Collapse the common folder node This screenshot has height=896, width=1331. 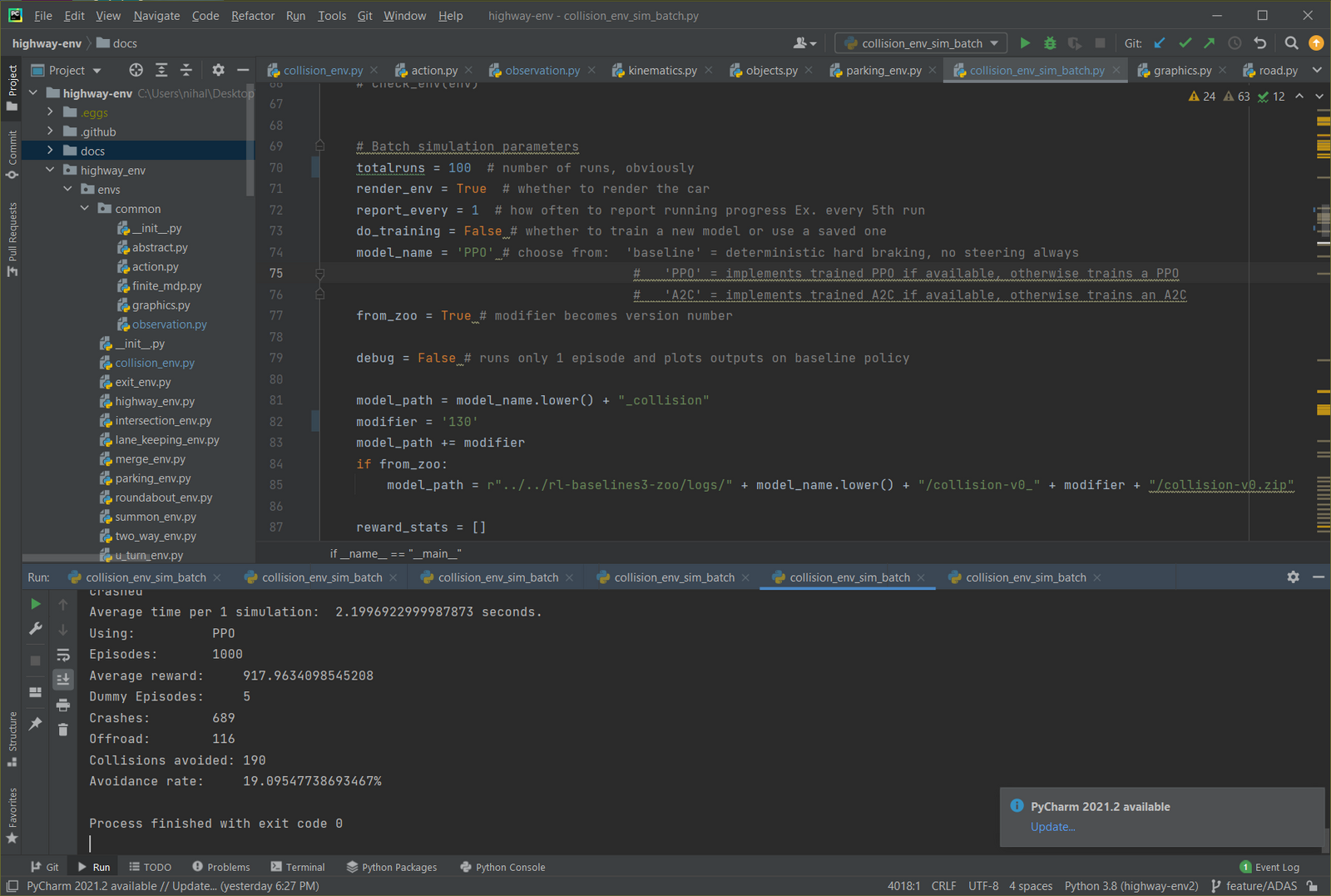click(x=85, y=209)
